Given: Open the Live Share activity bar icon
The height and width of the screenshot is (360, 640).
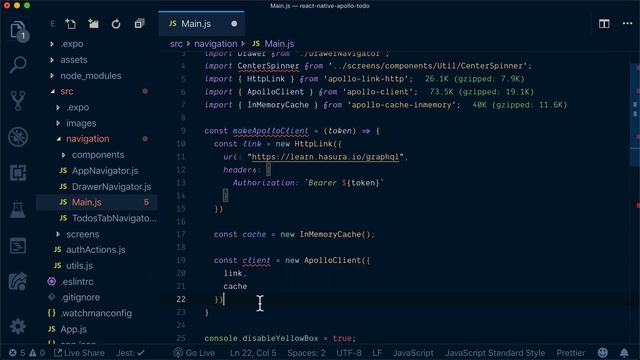Looking at the screenshot, I should (18, 282).
